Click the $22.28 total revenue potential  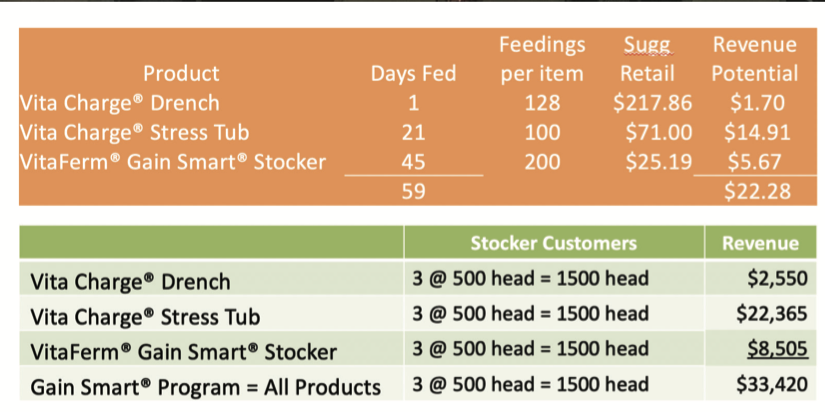pos(757,191)
